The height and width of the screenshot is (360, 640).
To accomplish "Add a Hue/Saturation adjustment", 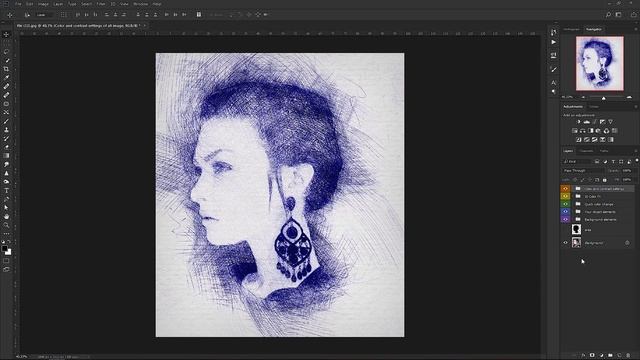I will (575, 131).
